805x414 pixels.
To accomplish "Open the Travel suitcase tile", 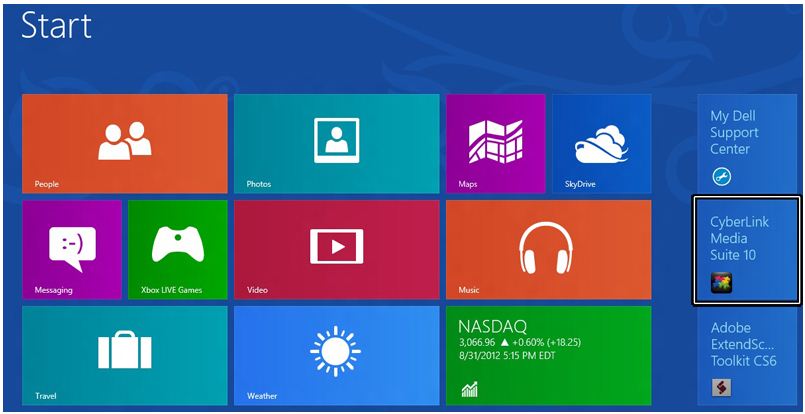I will (x=125, y=355).
